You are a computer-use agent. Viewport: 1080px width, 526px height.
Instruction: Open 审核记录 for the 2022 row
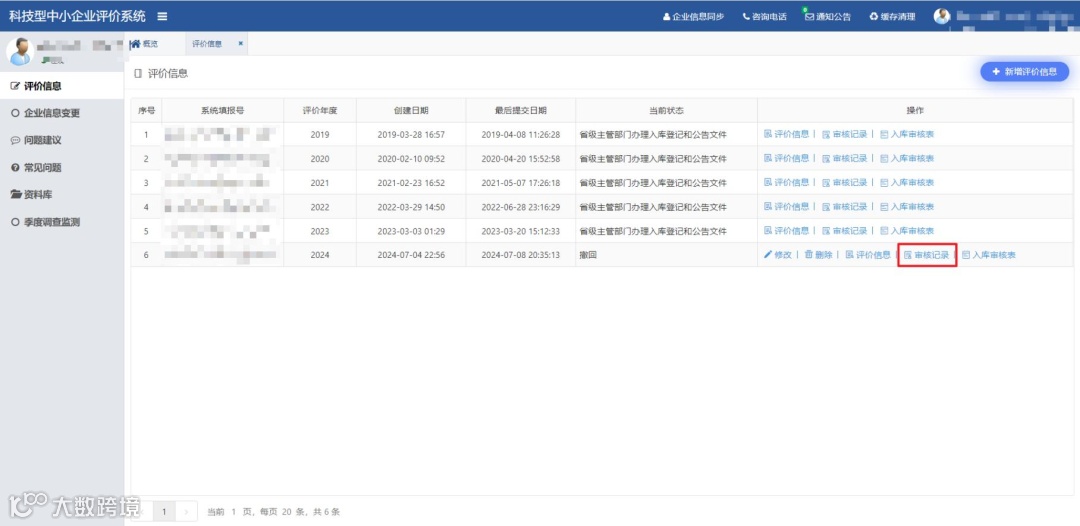[x=844, y=207]
